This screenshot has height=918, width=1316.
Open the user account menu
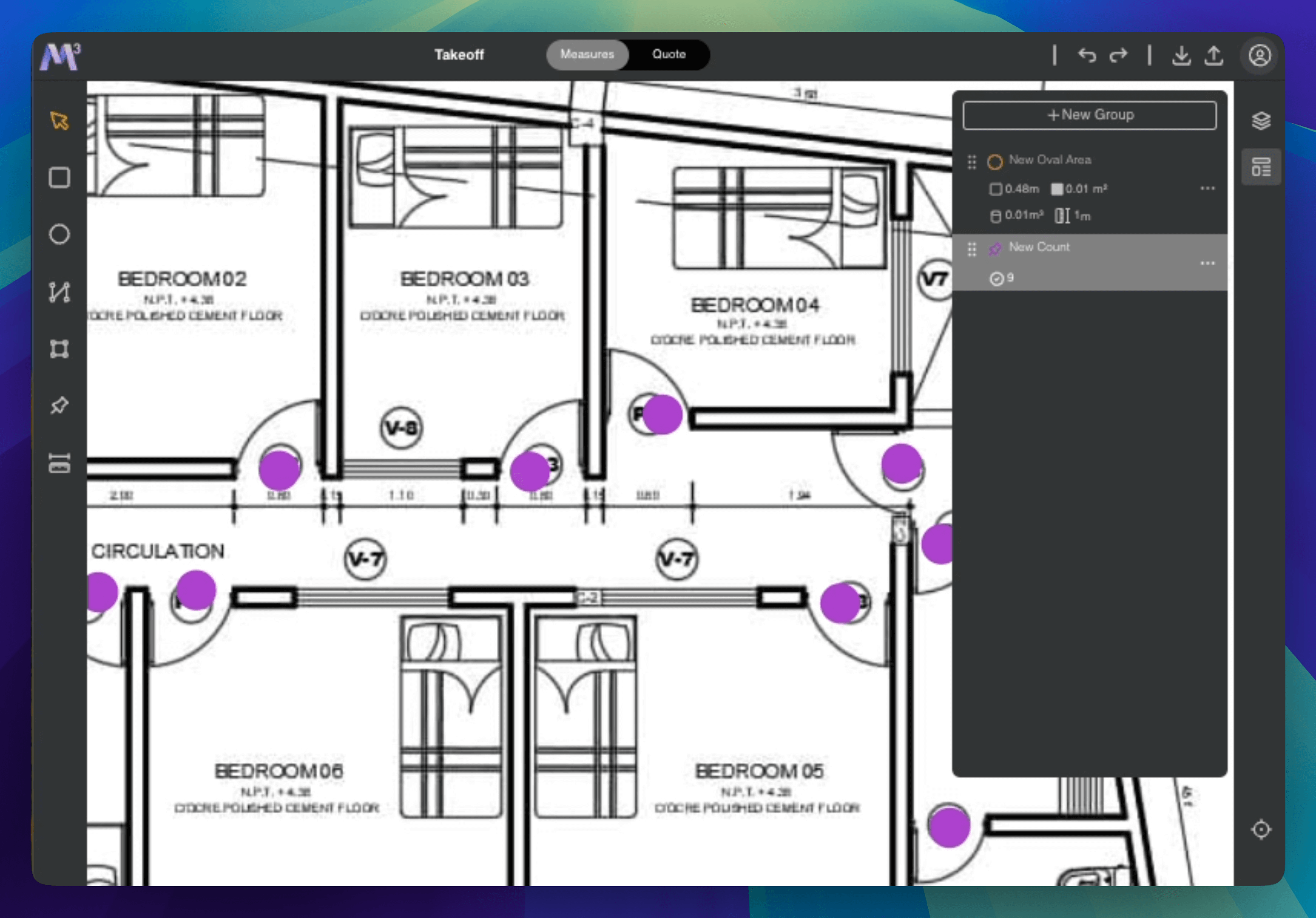(1259, 56)
